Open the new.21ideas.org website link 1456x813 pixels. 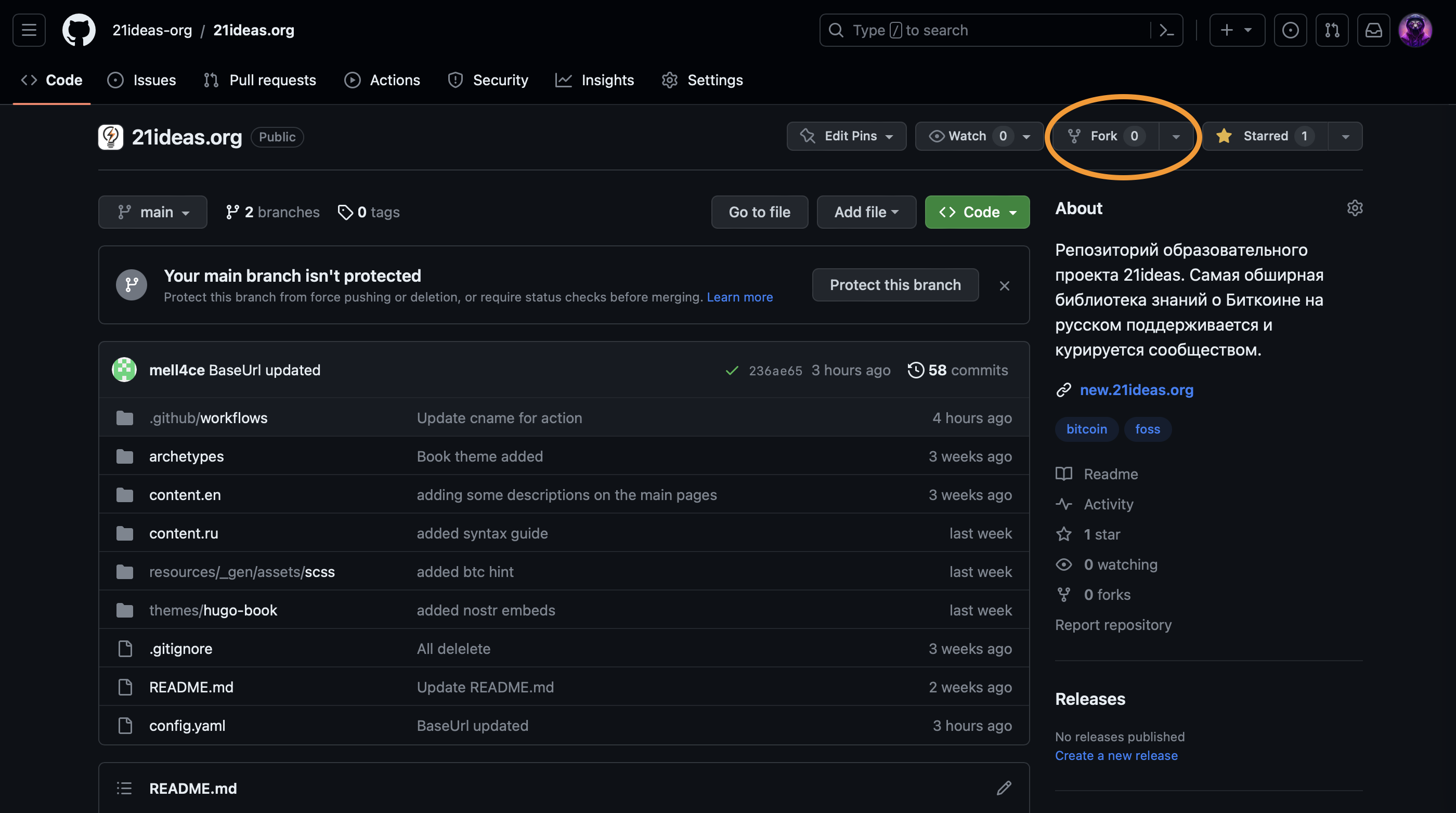pos(1136,390)
